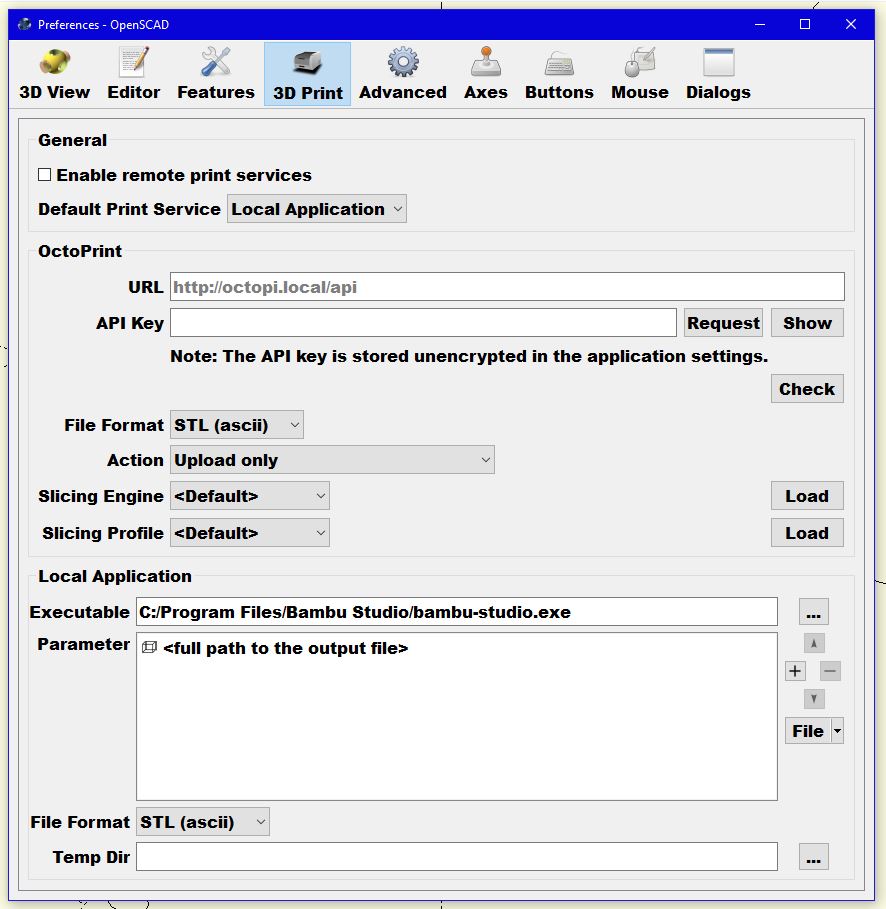This screenshot has height=909, width=886.
Task: Browse for executable with the ellipsis button
Action: point(813,612)
